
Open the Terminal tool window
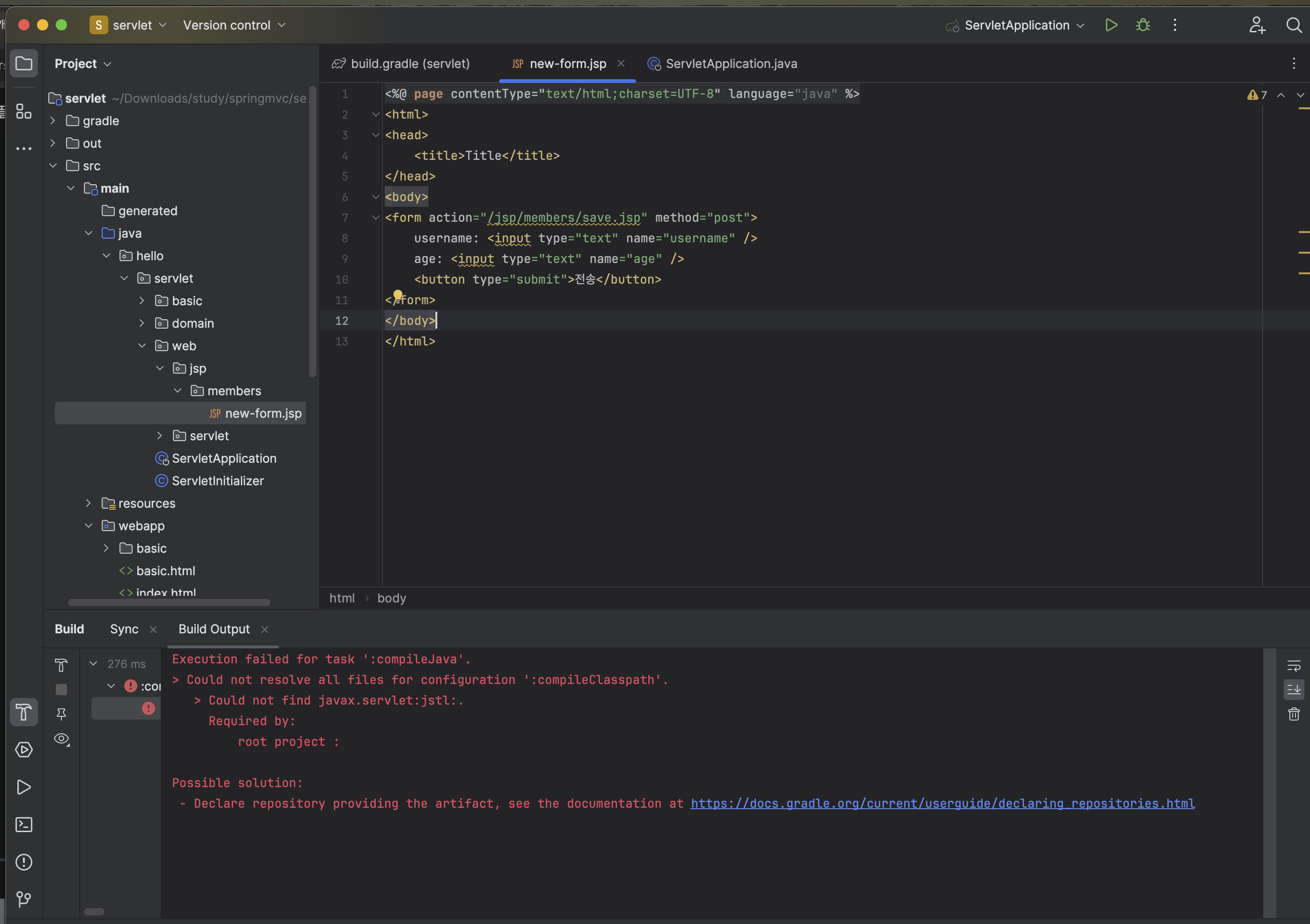click(x=23, y=825)
